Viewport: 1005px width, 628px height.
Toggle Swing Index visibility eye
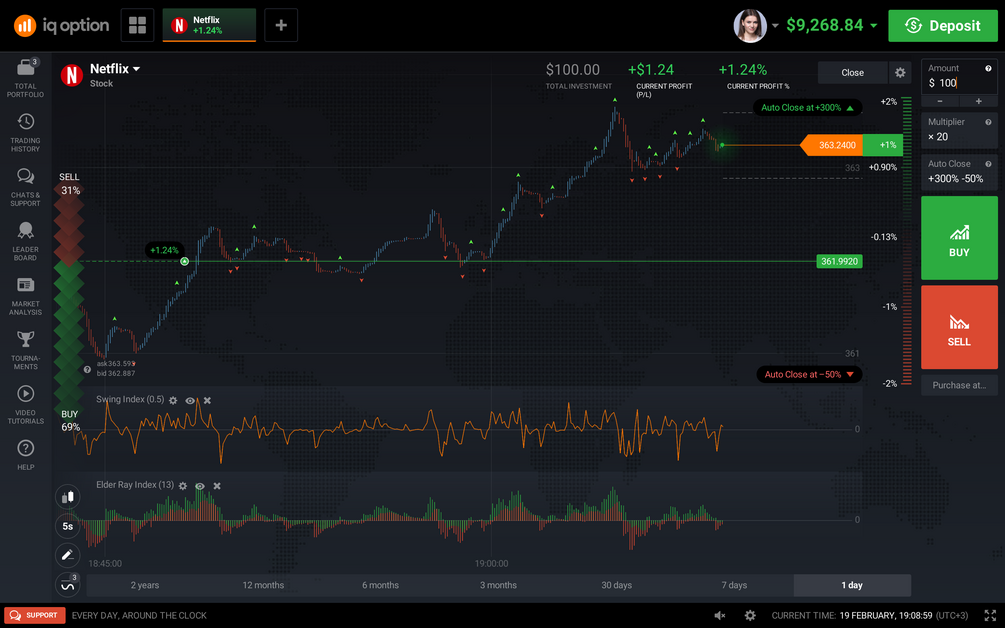tap(190, 401)
